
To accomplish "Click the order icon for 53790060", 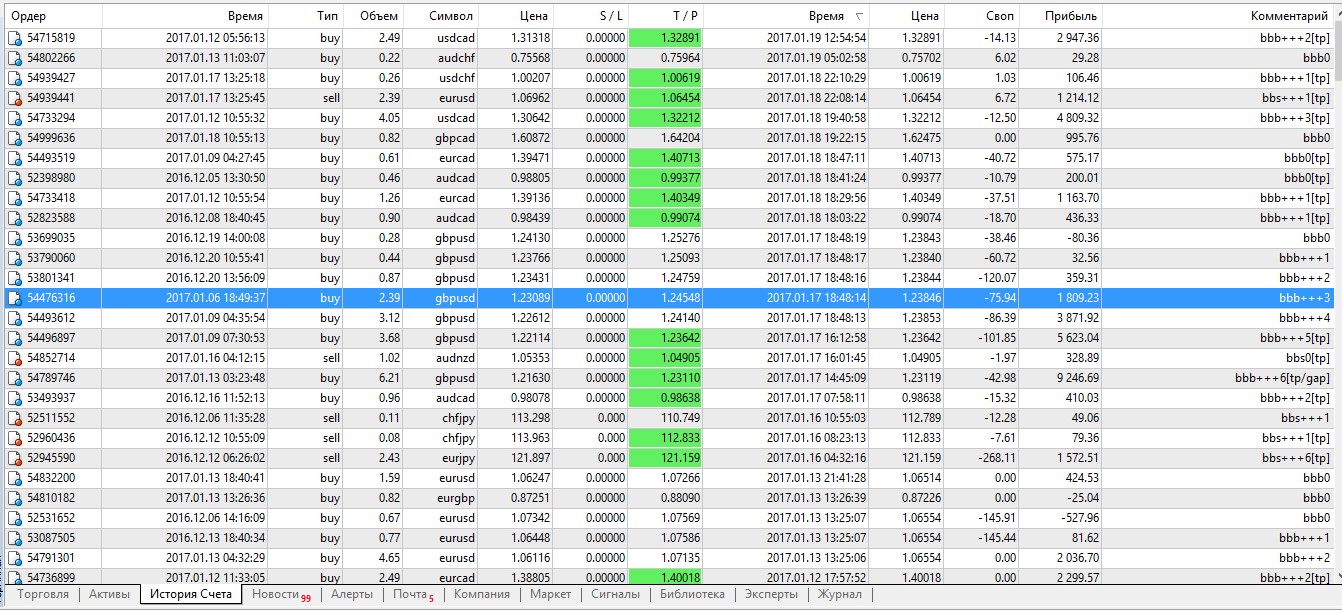I will click(14, 258).
